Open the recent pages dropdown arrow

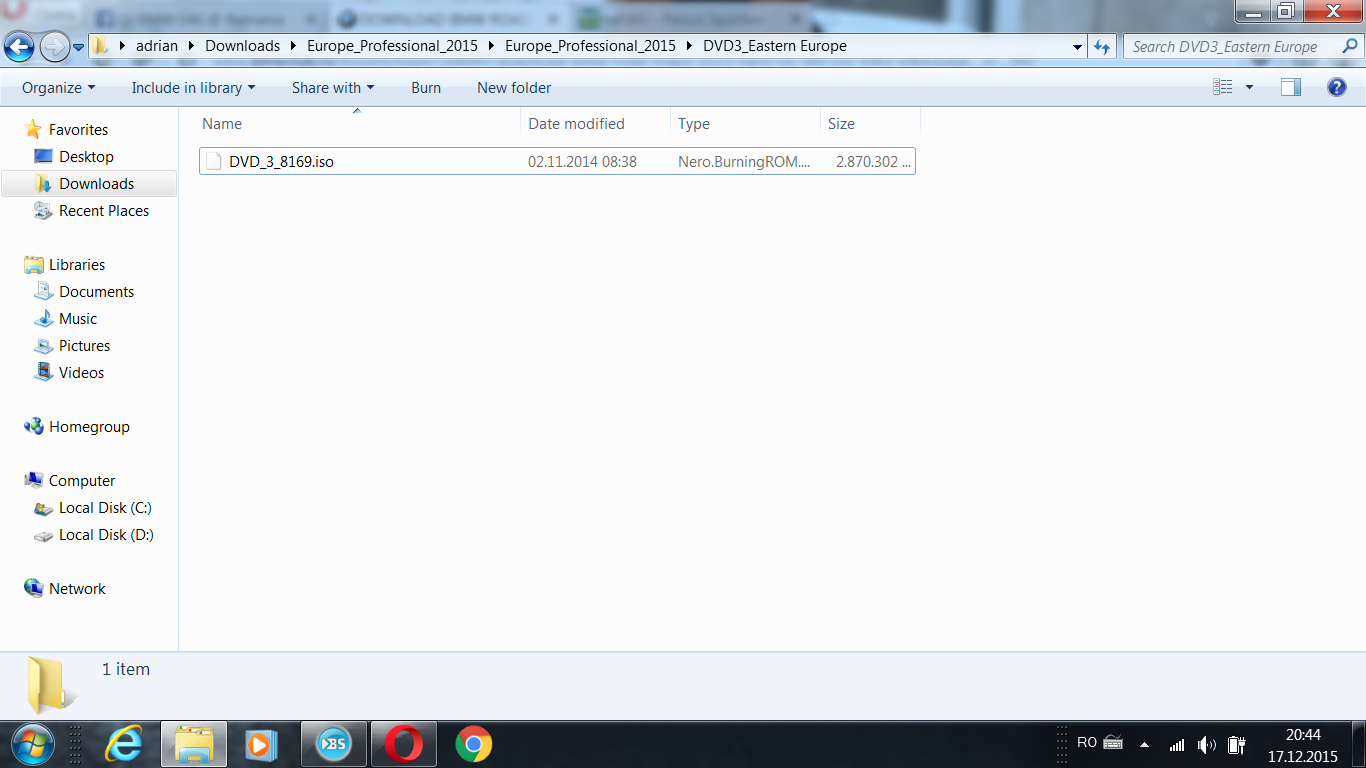(x=78, y=47)
